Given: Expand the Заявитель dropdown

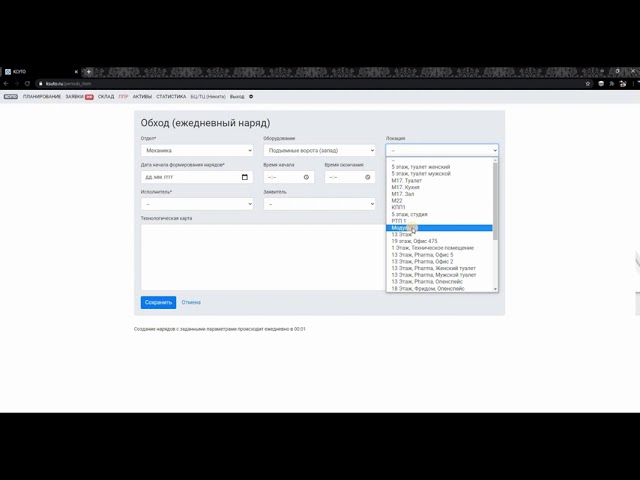Looking at the screenshot, I should click(x=319, y=203).
